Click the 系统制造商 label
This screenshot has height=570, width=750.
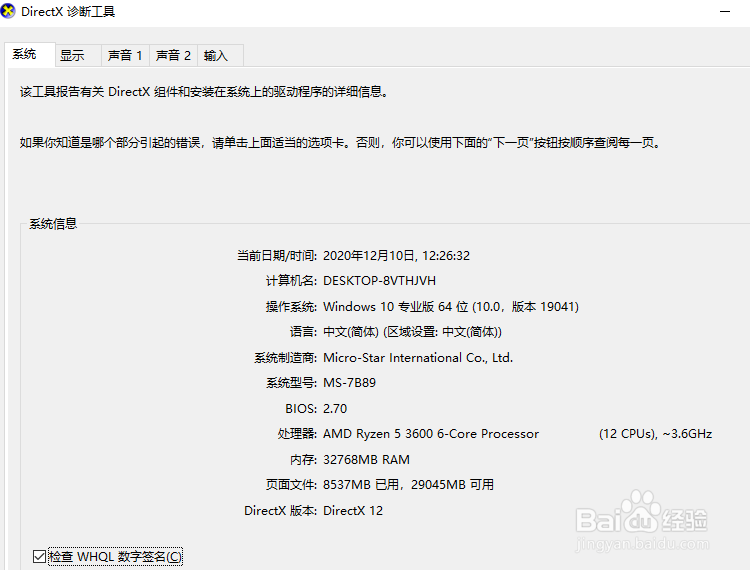[x=285, y=358]
